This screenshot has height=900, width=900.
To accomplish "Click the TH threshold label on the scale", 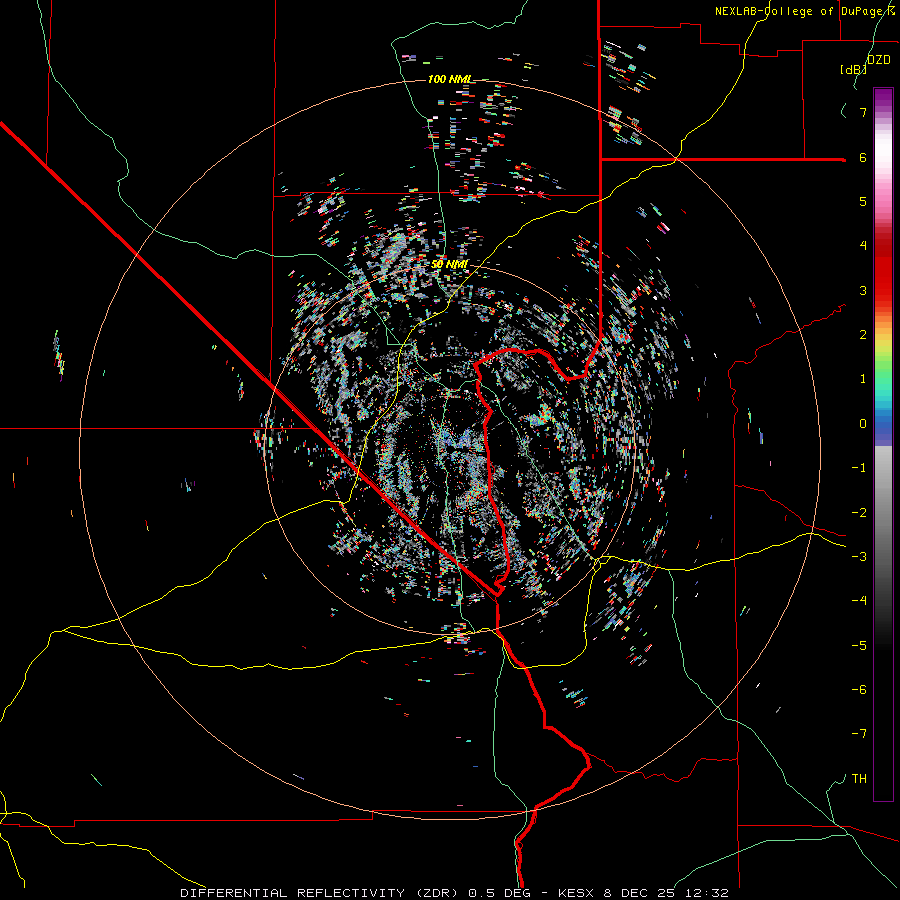I will 859,778.
